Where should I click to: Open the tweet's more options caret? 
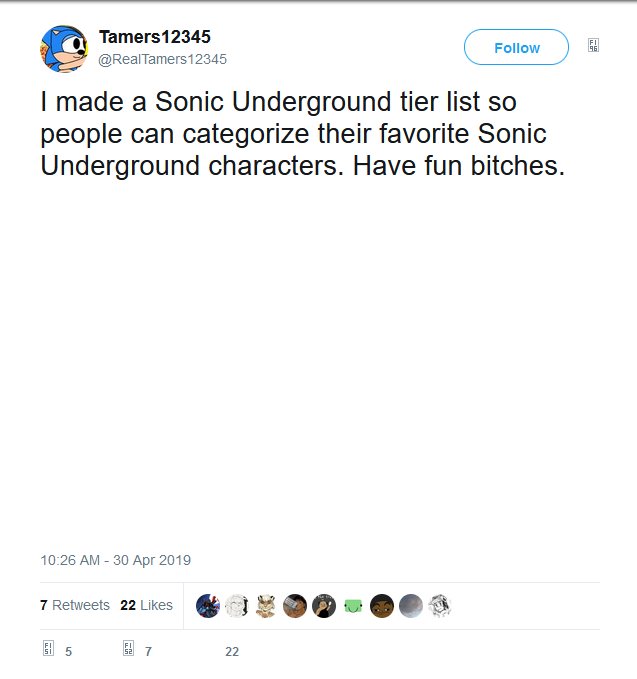pos(593,46)
